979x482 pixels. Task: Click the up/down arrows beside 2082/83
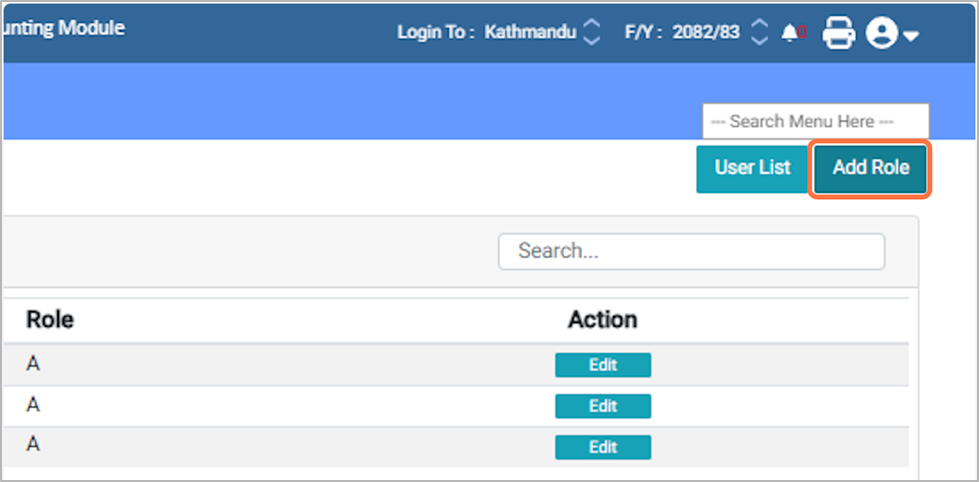point(759,32)
